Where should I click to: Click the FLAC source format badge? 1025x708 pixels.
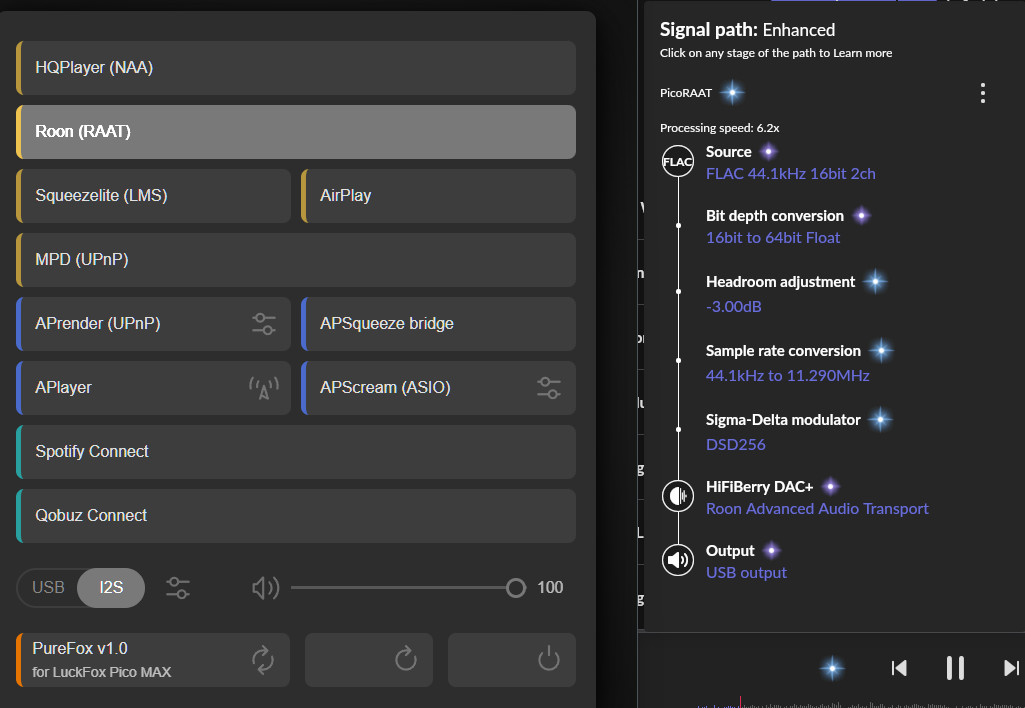pyautogui.click(x=678, y=162)
